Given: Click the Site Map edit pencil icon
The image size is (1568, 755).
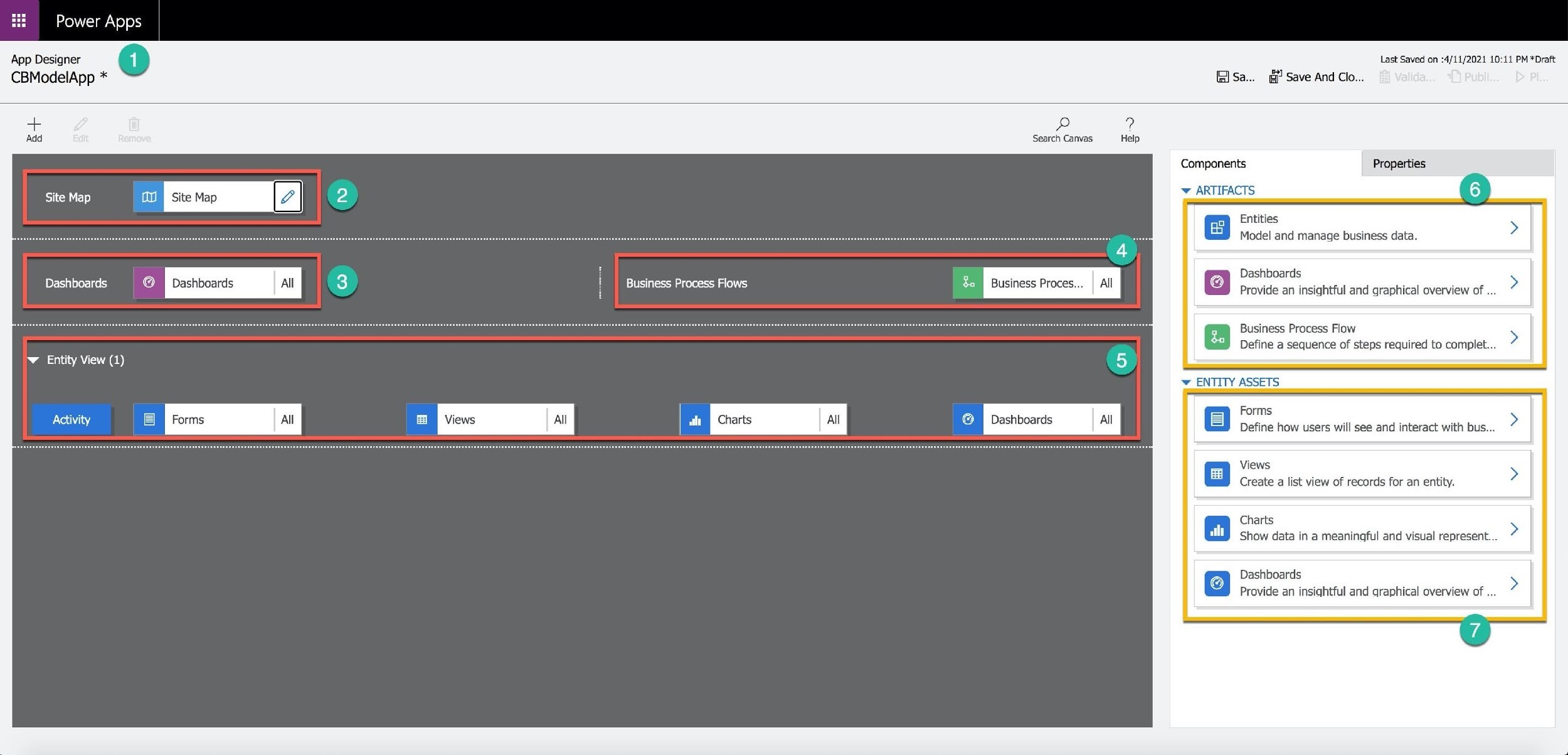Looking at the screenshot, I should [288, 197].
